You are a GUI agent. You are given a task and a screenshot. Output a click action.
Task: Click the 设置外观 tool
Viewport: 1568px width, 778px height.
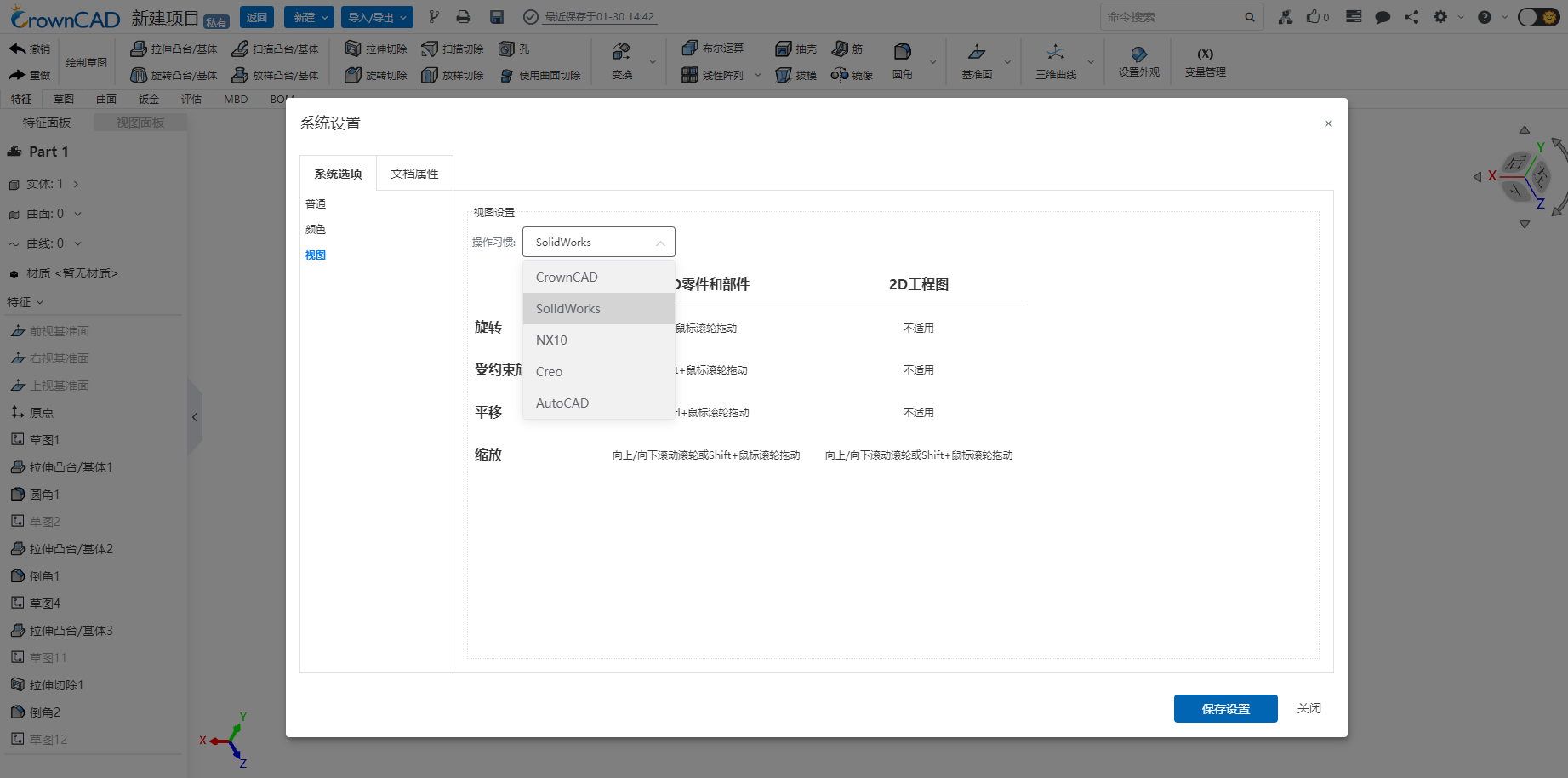(1138, 61)
